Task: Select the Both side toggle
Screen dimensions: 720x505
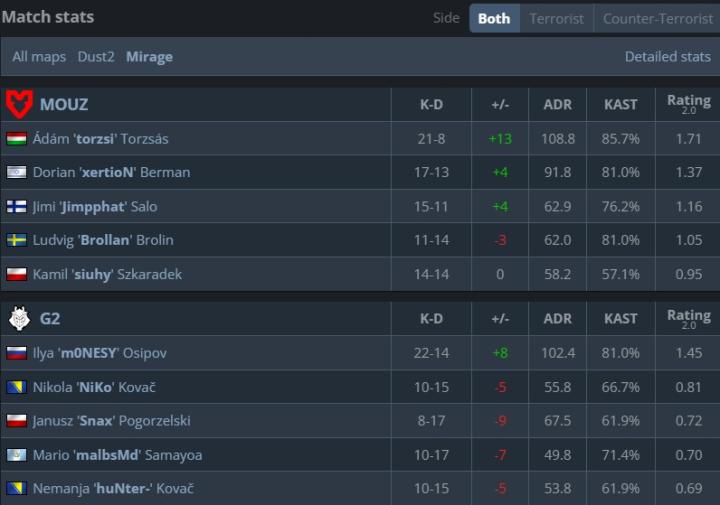Action: coord(494,18)
